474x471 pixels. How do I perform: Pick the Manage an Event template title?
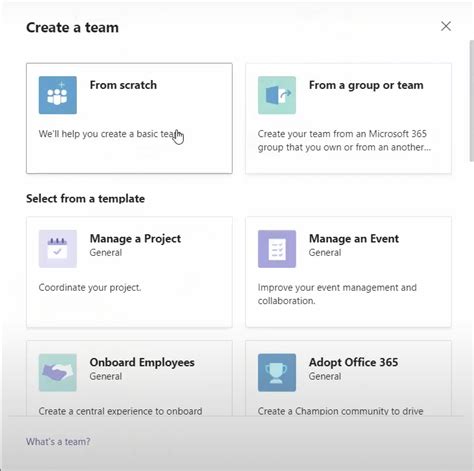tap(354, 239)
